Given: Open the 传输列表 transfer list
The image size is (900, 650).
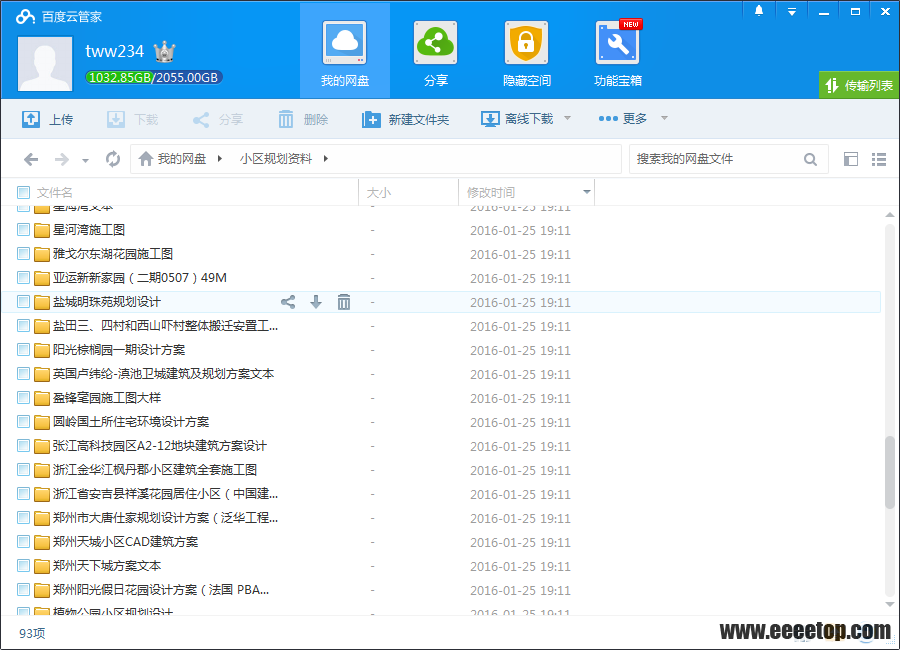Looking at the screenshot, I should coord(859,85).
